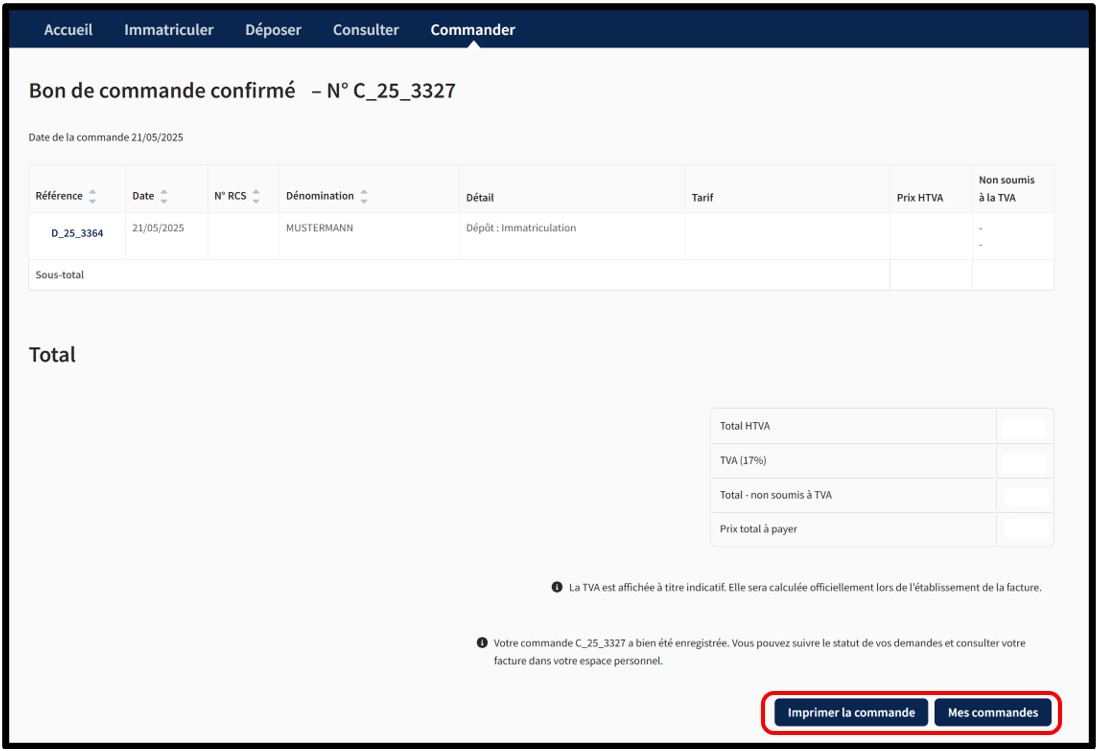Toggle sorting on N° RCS column
Screen dimensions: 1096x751
tap(256, 196)
